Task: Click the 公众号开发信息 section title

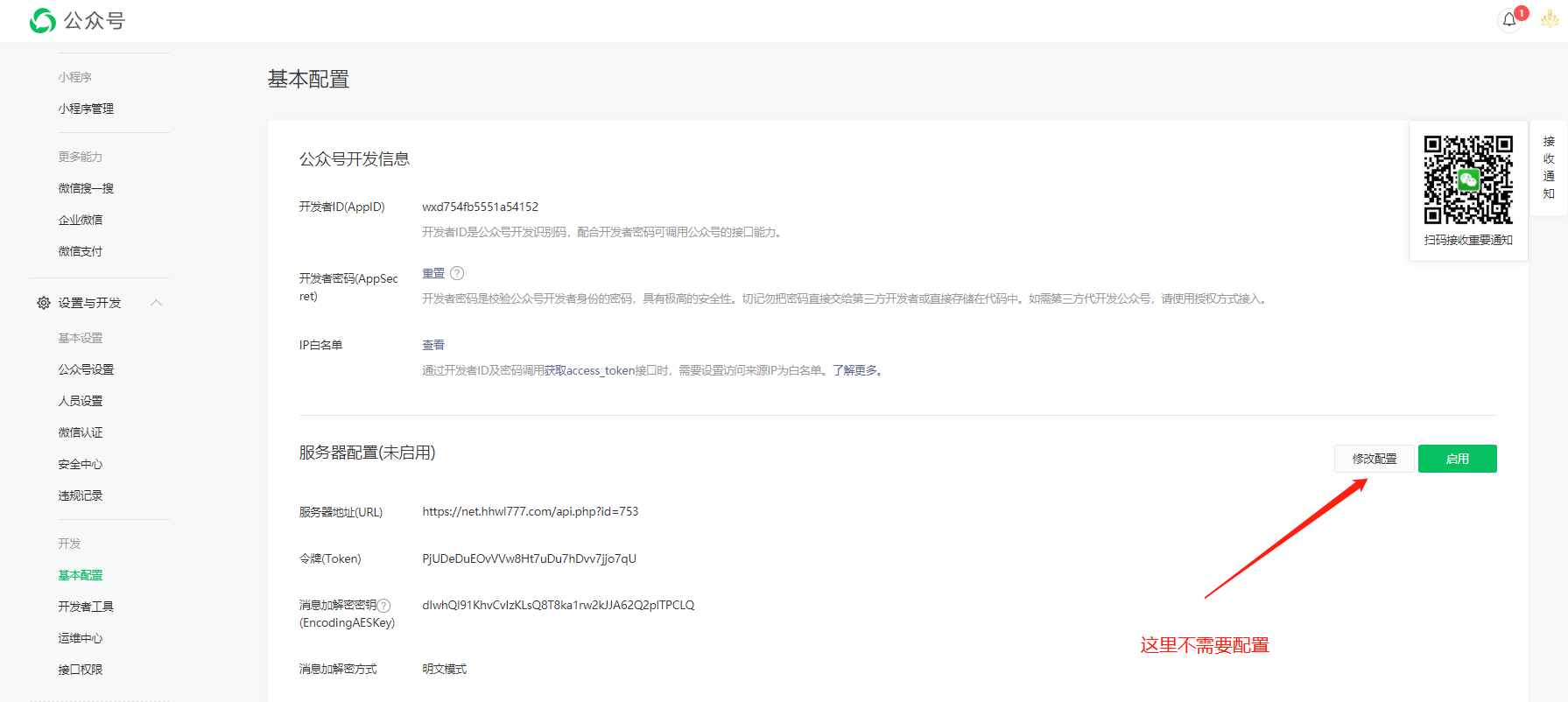Action: 355,159
